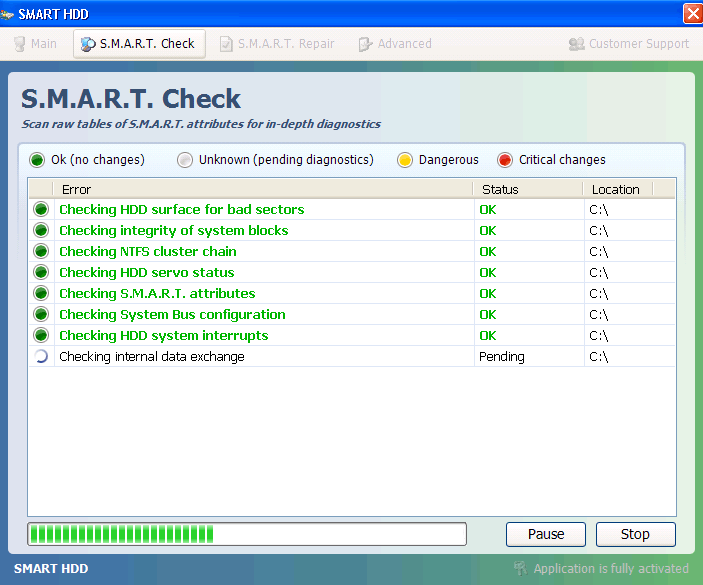Click green icon beside NTFS cluster chain
Screen dimensions: 703x585
coord(41,252)
